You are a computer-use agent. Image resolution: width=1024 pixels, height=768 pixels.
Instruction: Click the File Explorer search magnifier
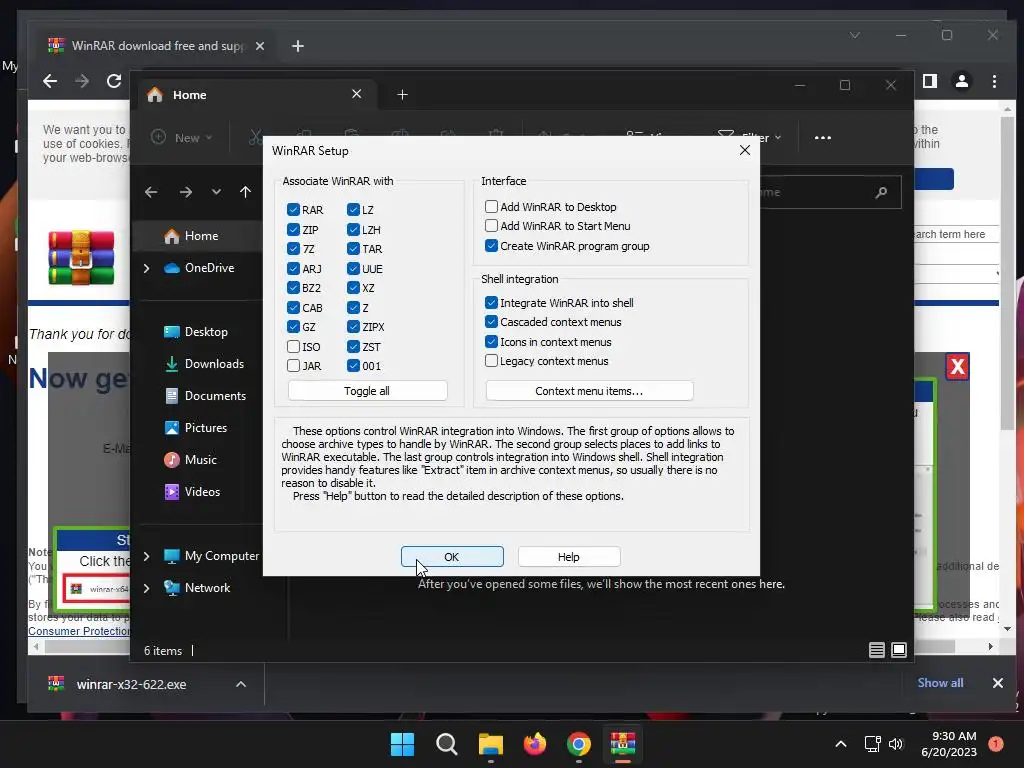[x=881, y=192]
